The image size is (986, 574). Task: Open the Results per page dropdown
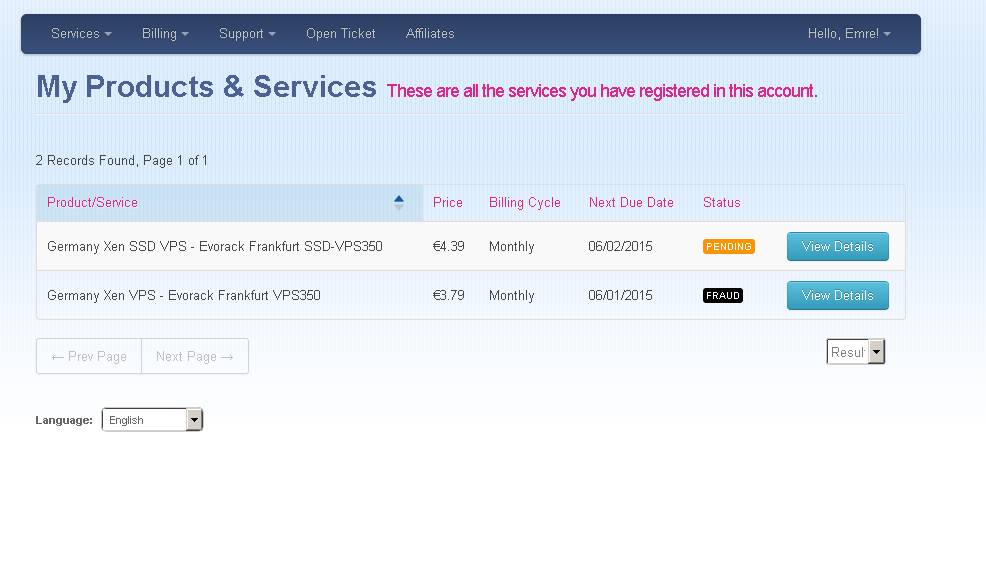[856, 352]
